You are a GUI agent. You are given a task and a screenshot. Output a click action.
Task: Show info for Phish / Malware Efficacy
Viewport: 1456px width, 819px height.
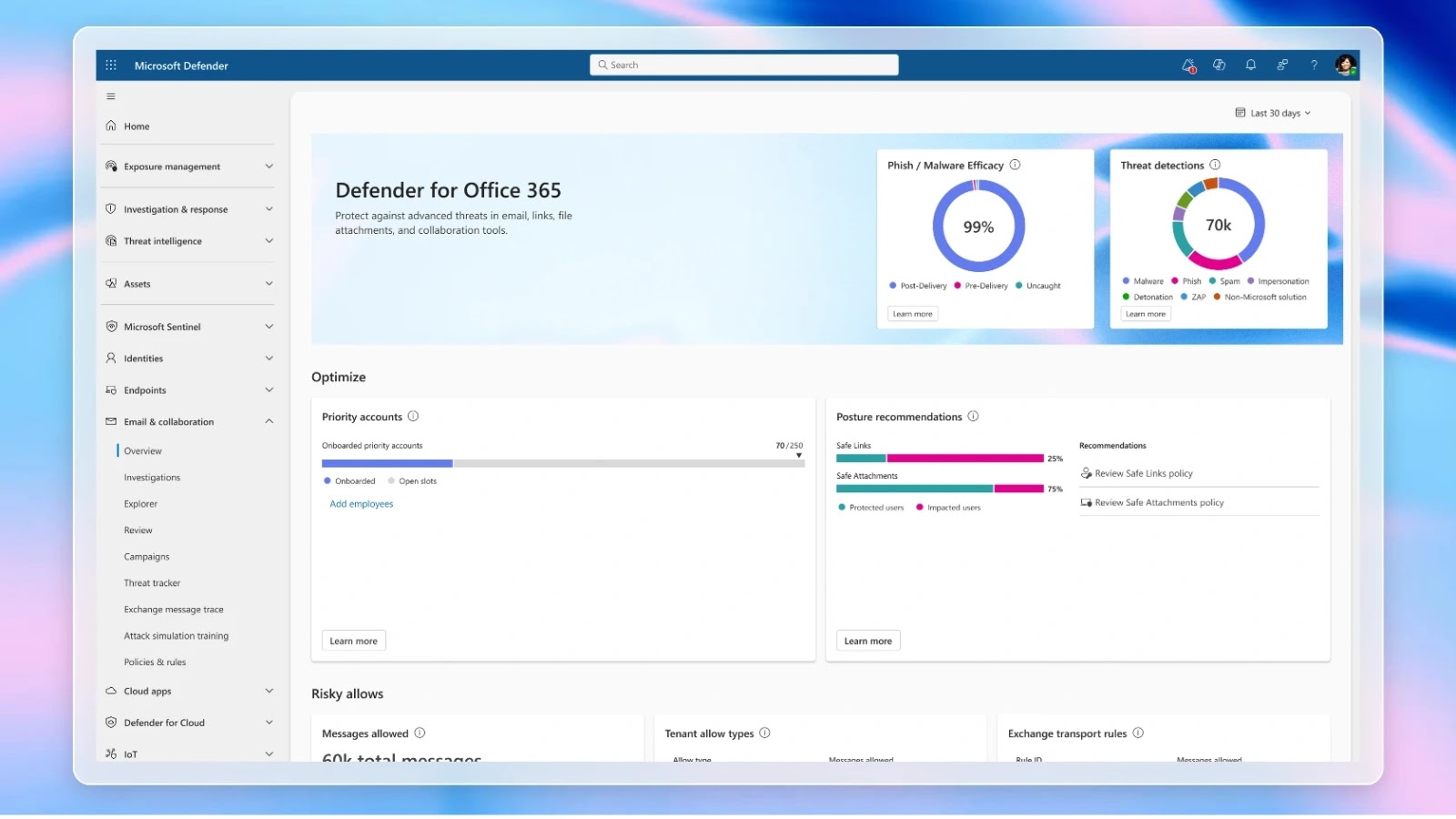pos(1016,166)
